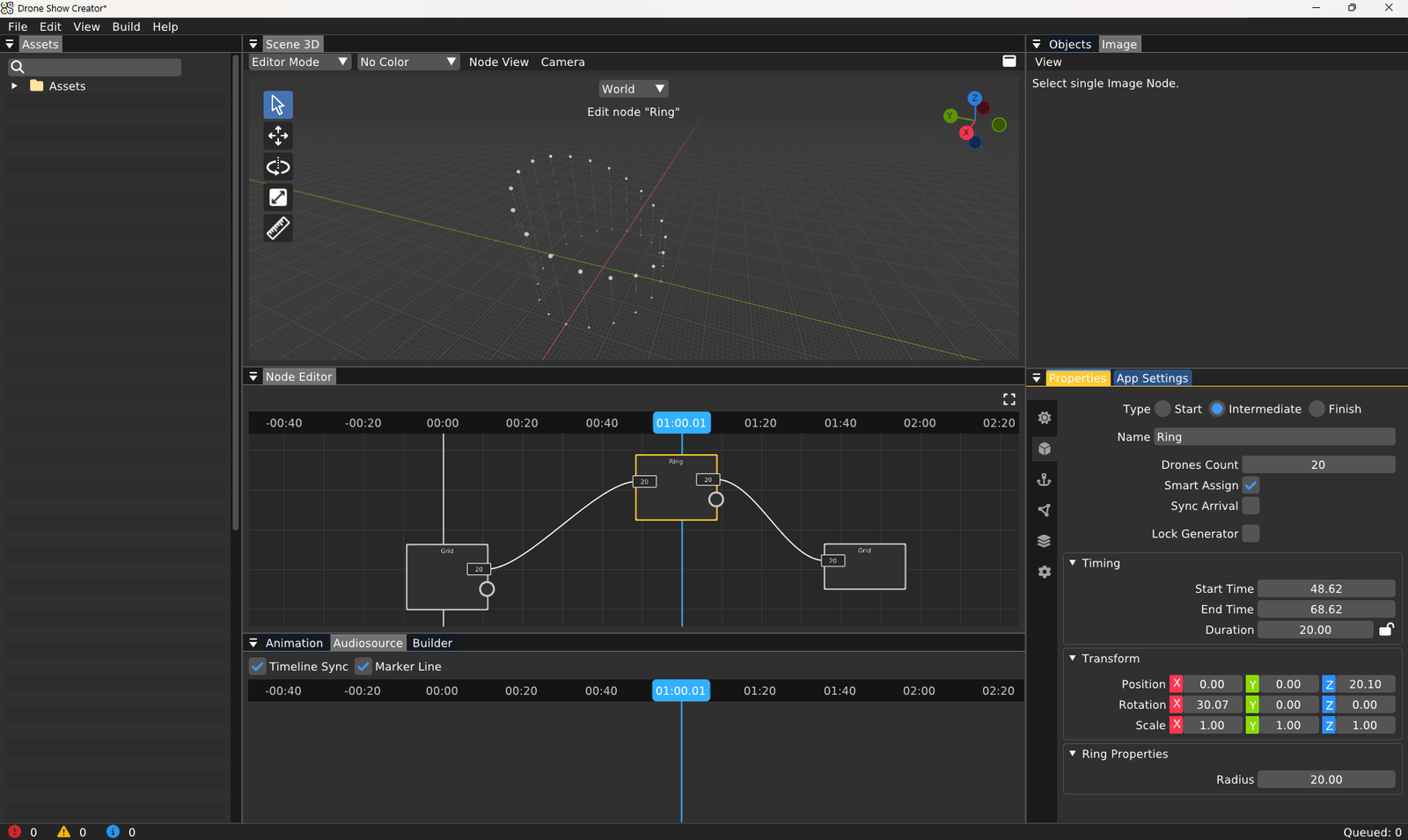This screenshot has height=840, width=1408.
Task: Select the Intermediate type radio button
Action: (x=1217, y=408)
